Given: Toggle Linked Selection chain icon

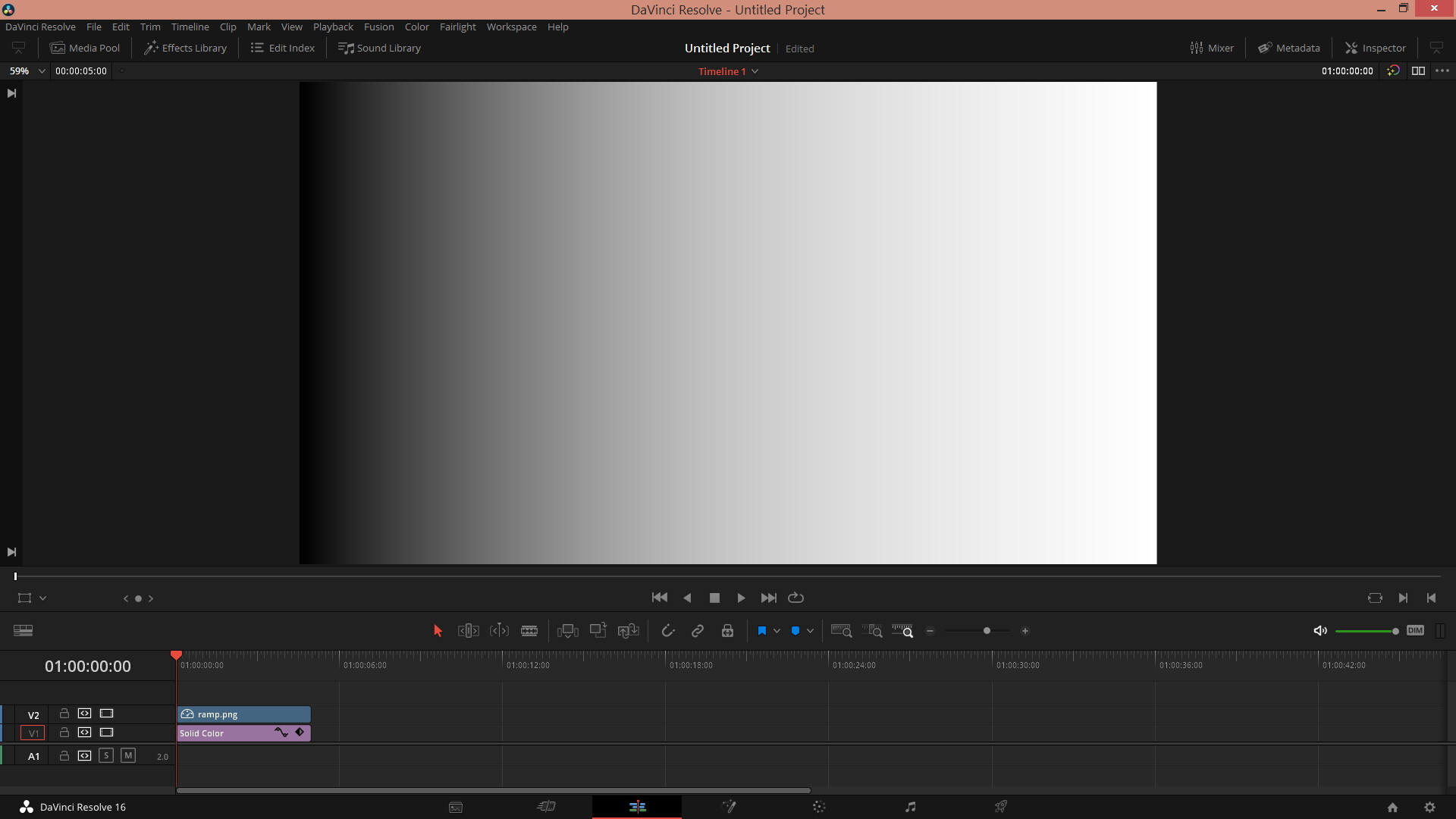Looking at the screenshot, I should point(698,631).
